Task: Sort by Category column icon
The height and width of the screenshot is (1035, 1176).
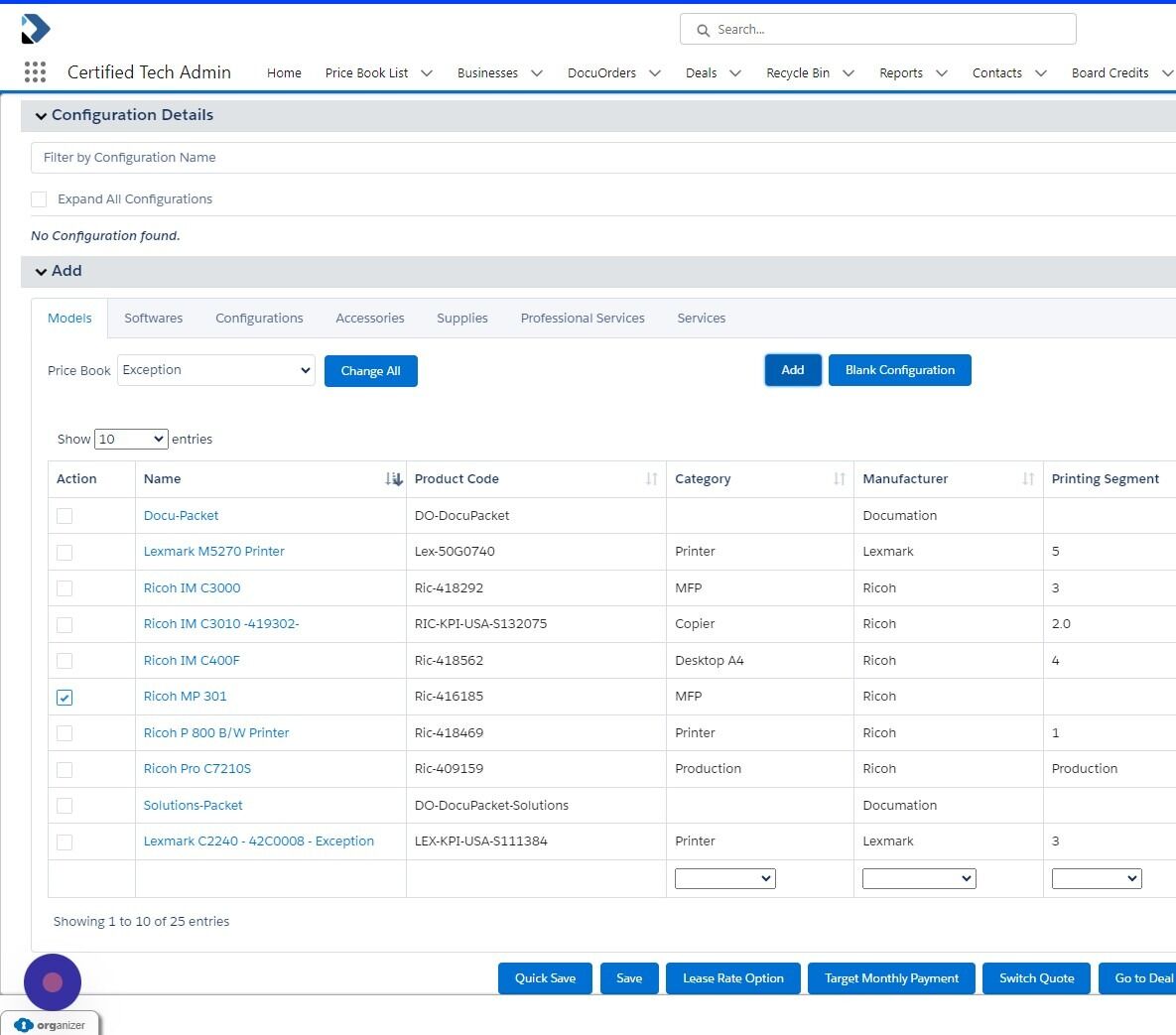Action: [840, 478]
